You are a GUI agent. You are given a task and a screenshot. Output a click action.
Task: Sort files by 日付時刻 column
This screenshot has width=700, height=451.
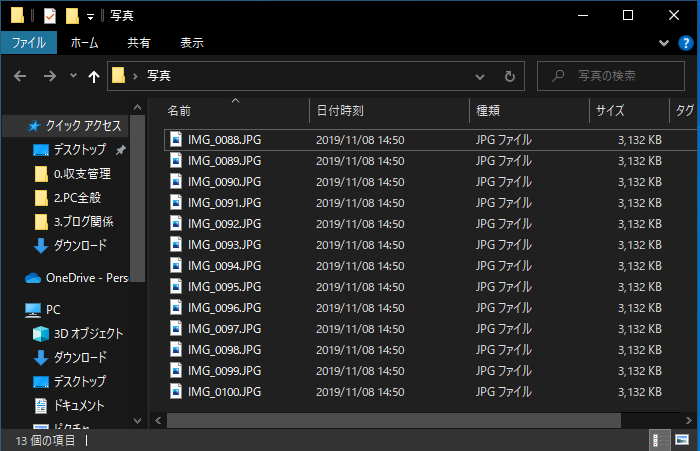click(340, 111)
